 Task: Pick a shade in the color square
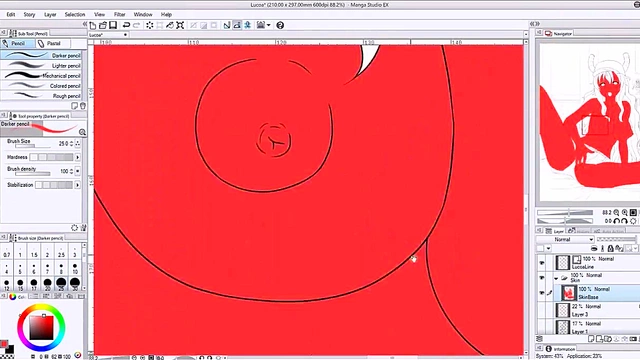point(41,328)
